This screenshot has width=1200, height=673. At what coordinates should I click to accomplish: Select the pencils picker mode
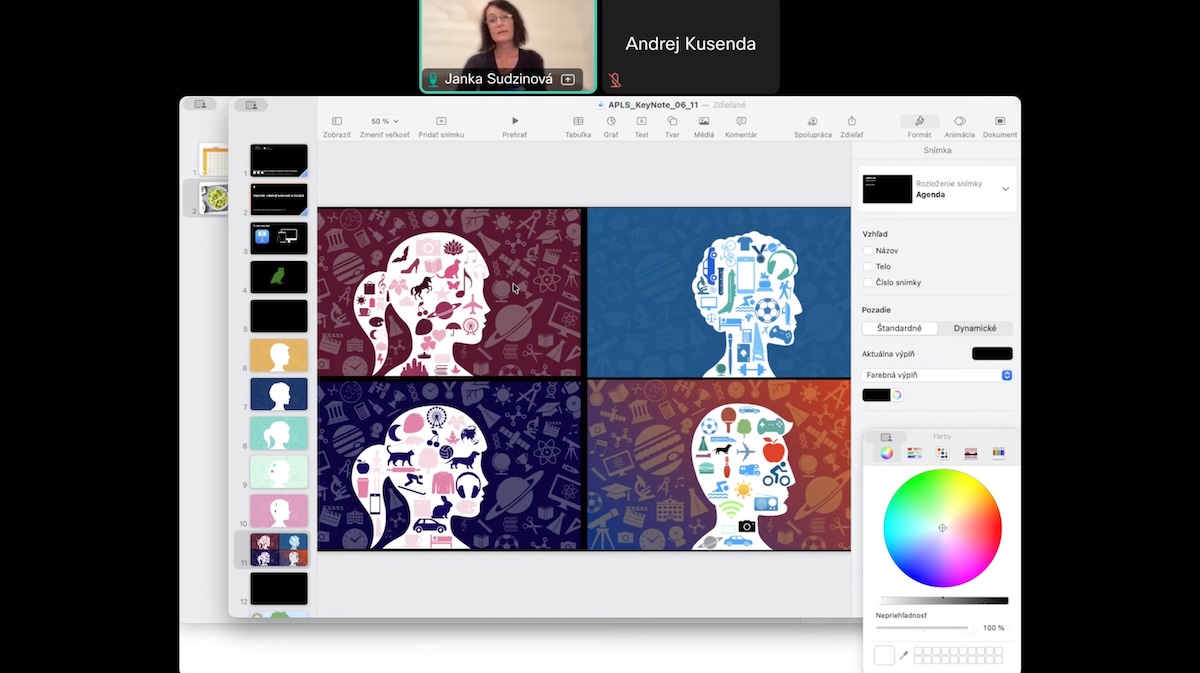[998, 453]
